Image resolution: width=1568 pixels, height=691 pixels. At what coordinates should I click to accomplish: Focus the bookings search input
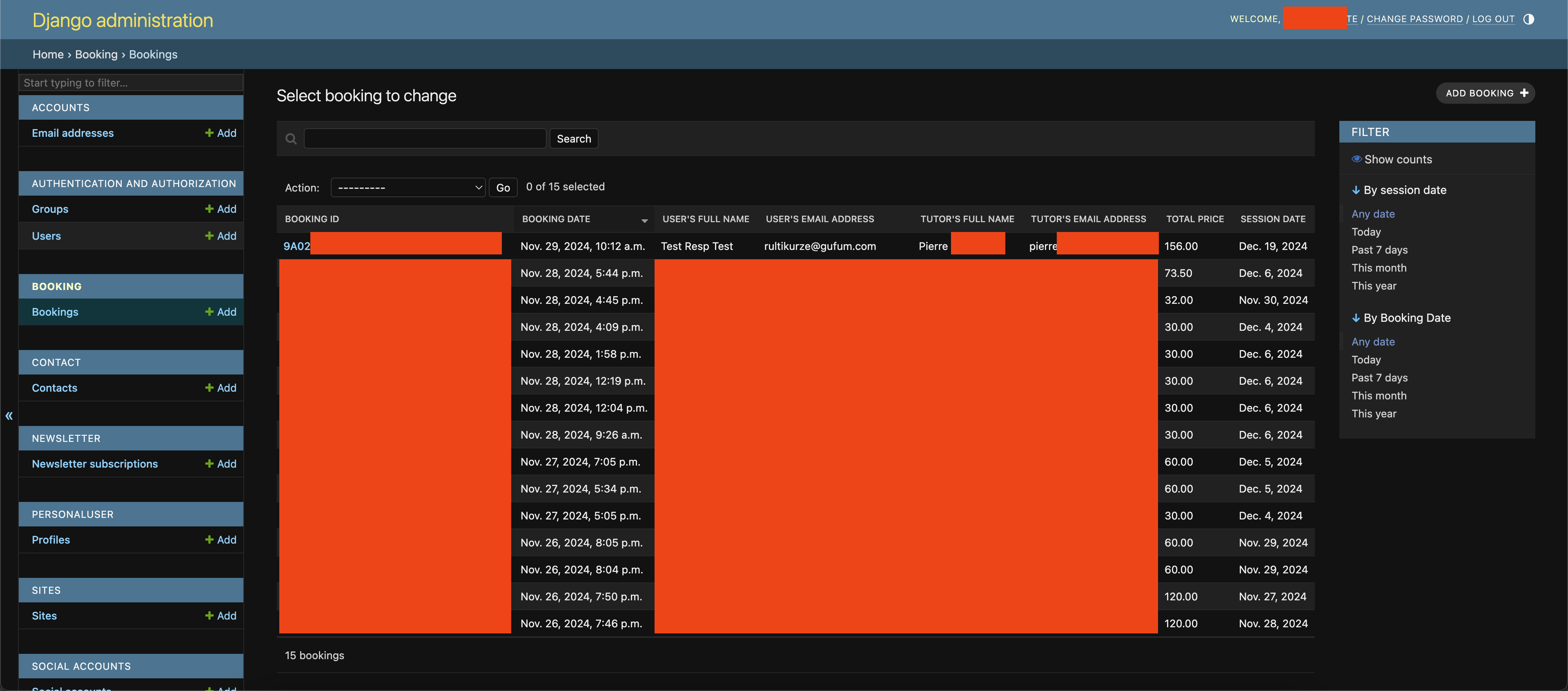(425, 139)
